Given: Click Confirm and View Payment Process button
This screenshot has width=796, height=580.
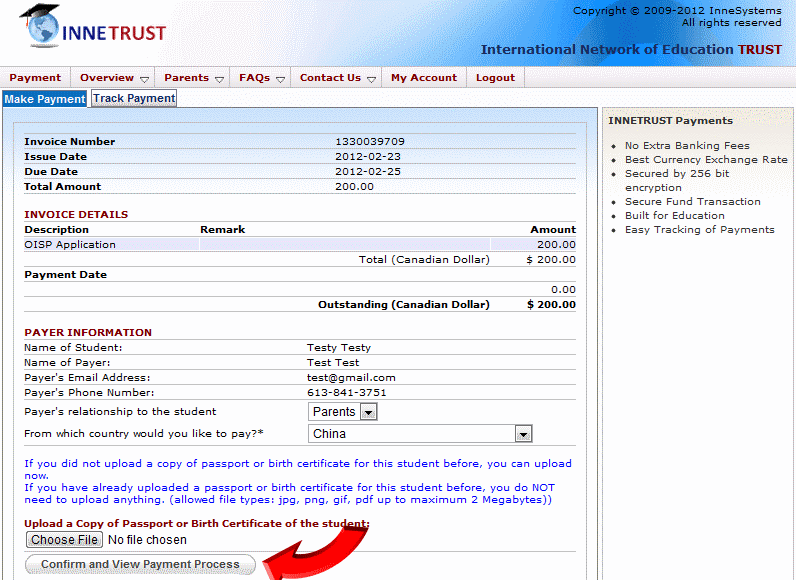Looking at the screenshot, I should tap(140, 564).
